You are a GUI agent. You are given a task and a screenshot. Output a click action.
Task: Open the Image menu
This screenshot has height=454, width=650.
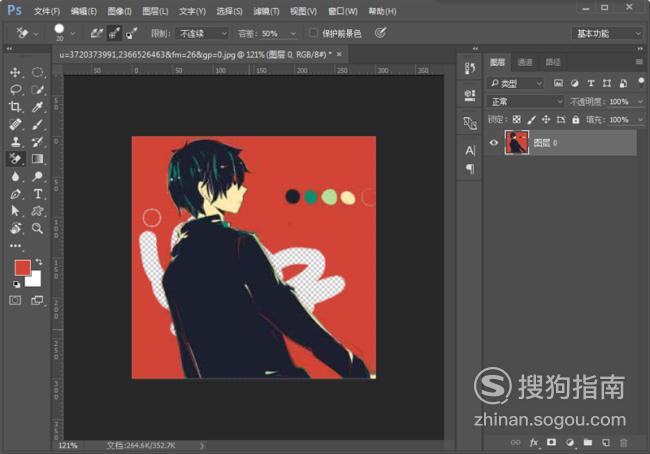119,12
